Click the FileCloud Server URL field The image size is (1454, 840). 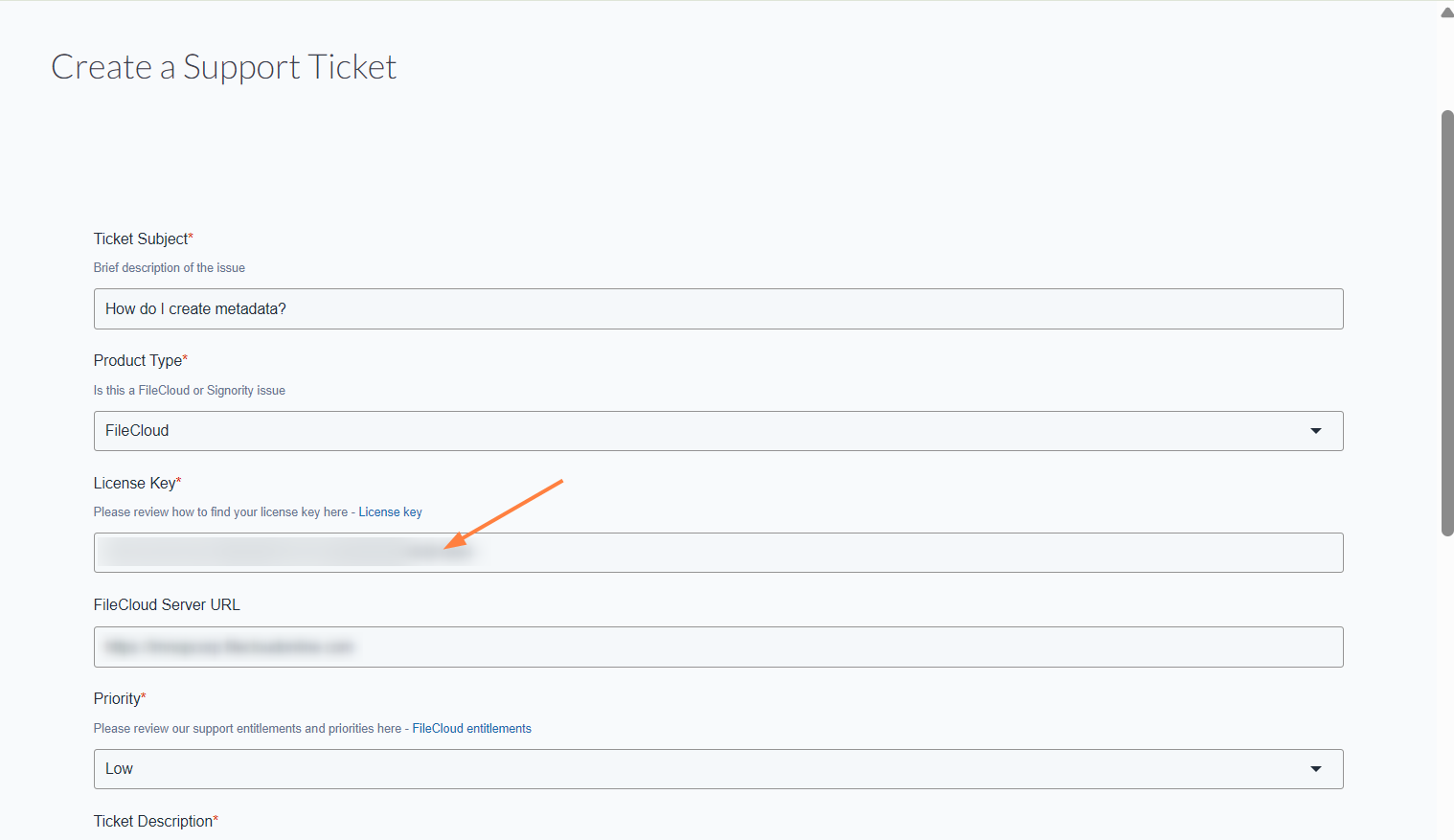click(717, 647)
